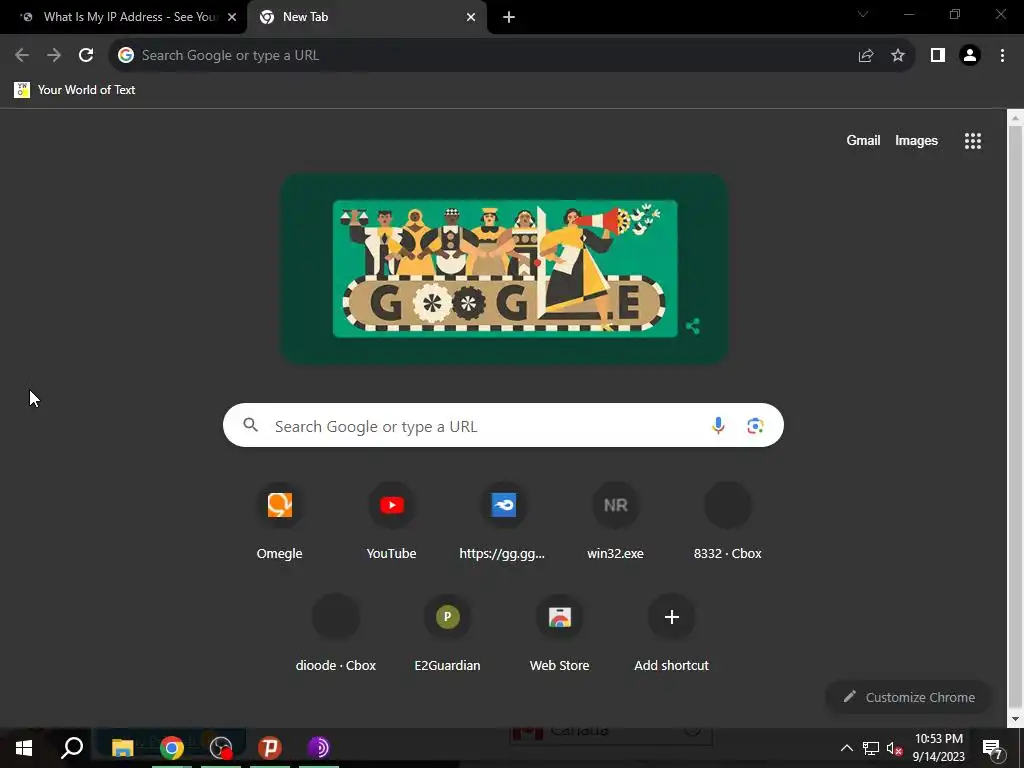Open the recorder app with red dot
Image resolution: width=1024 pixels, height=768 pixels.
[221, 748]
